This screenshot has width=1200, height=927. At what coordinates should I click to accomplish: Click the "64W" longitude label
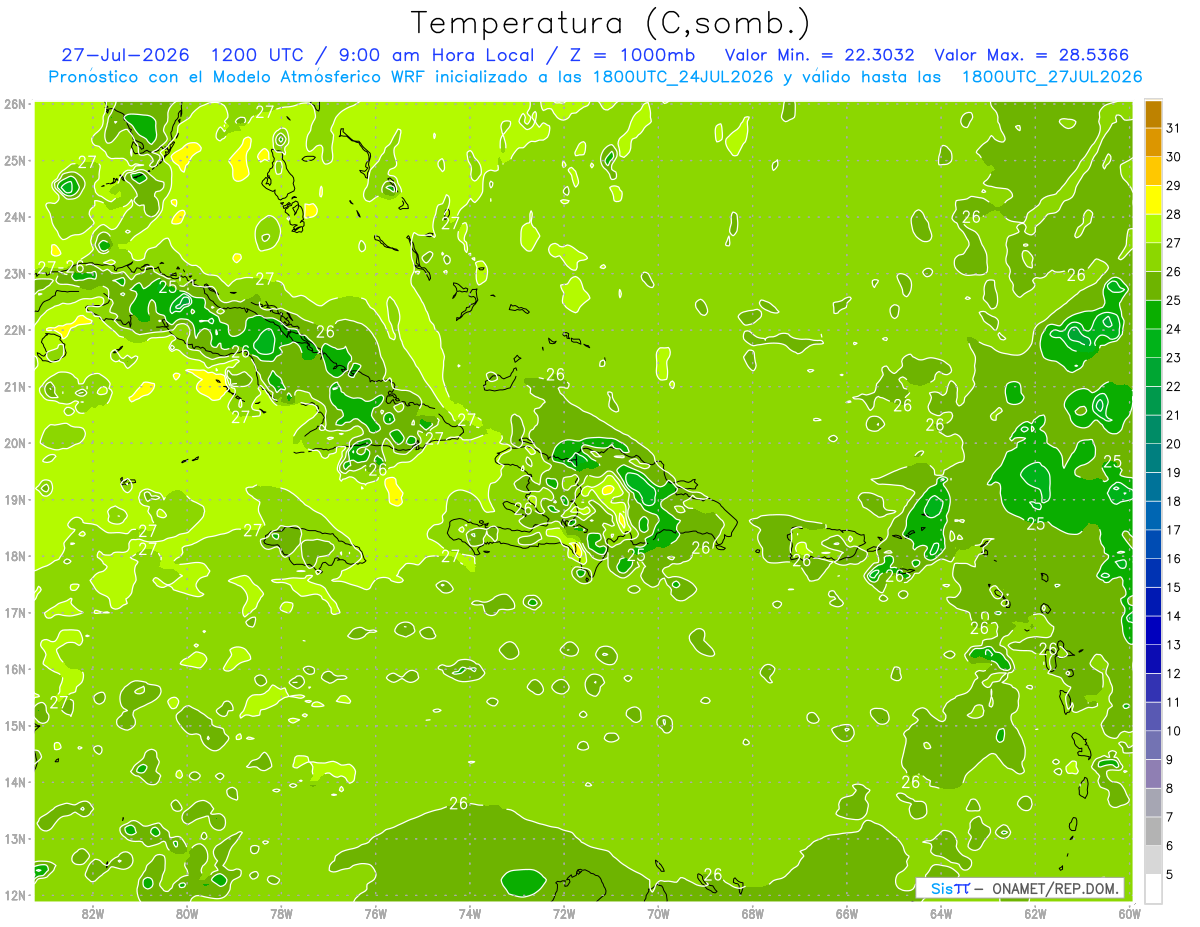coord(940,913)
